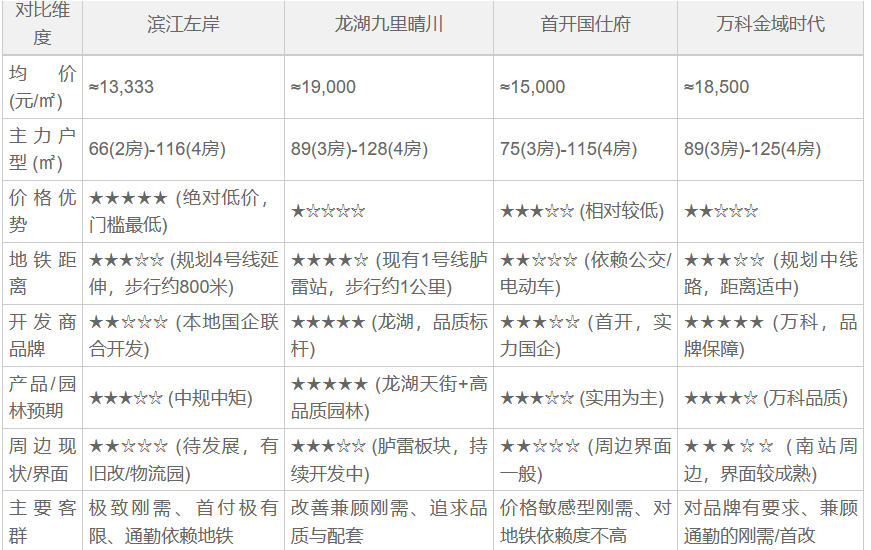Select the price cell ≈15,000
The width and height of the screenshot is (871, 550).
coord(585,87)
